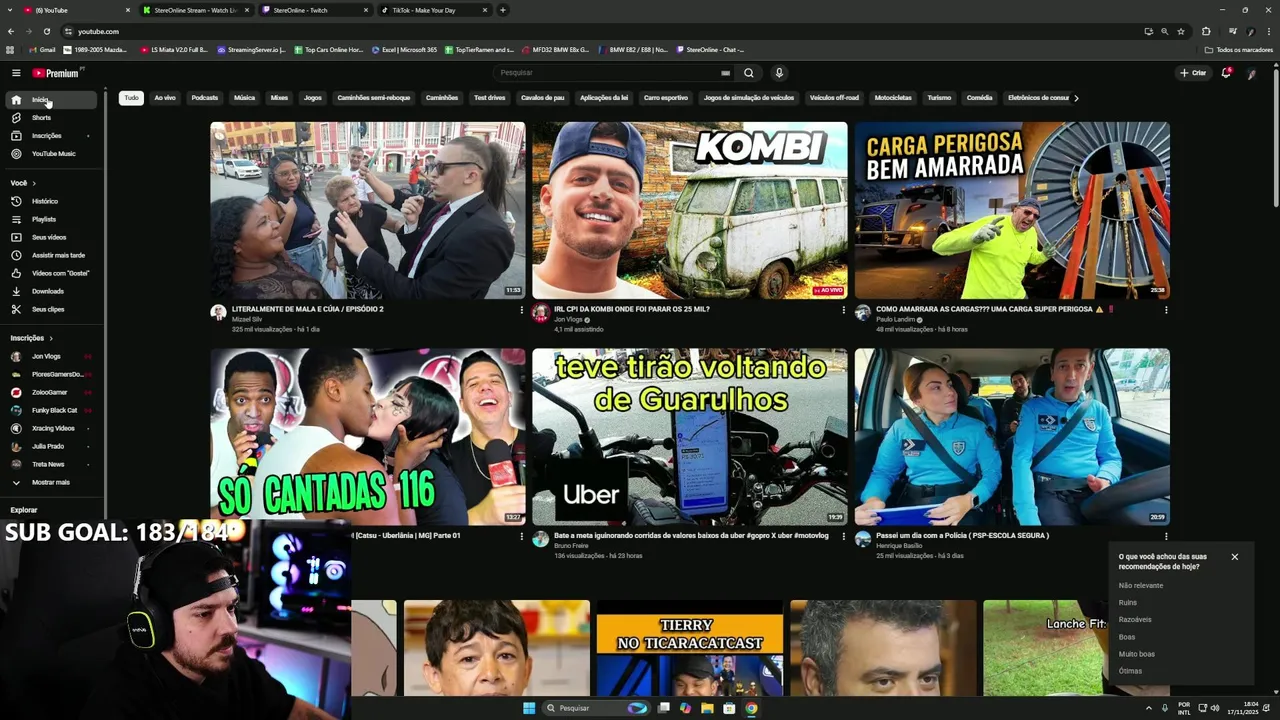1280x720 pixels.
Task: Open Excel | Microsoft 365 bookmark
Action: click(x=404, y=50)
